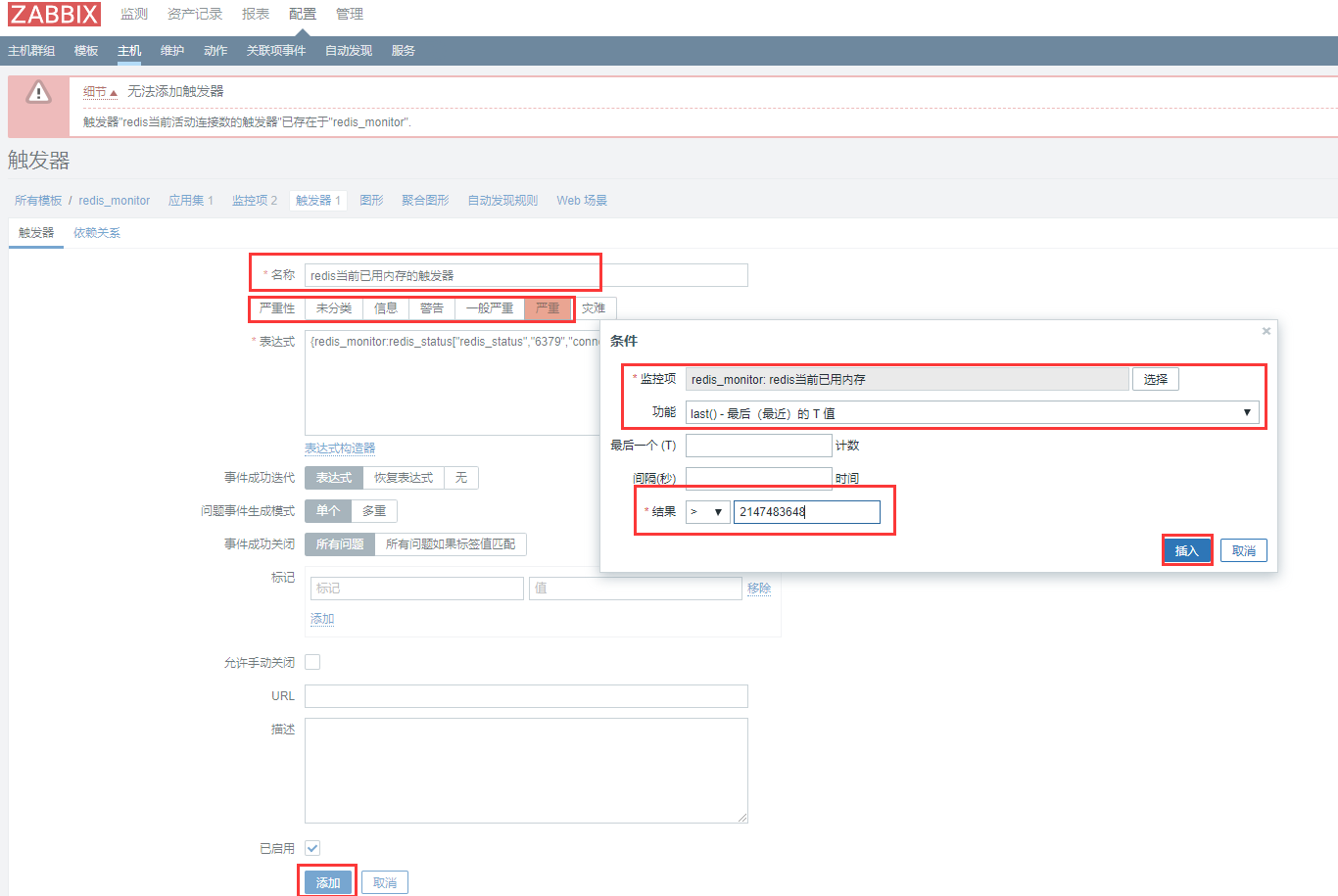Screen dimensions: 1338x896
Task: Open redis_monitor breadcrumb link
Action: click(115, 201)
